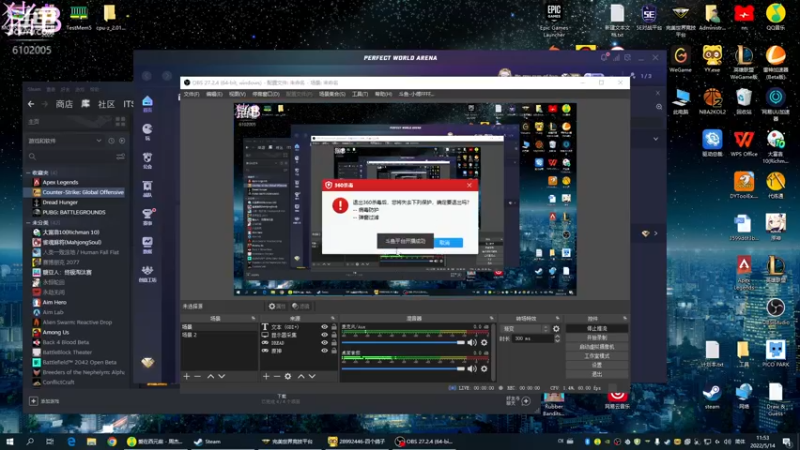Click 启动虚拟摄像机 button in OBS
This screenshot has width=800, height=450.
596,347
